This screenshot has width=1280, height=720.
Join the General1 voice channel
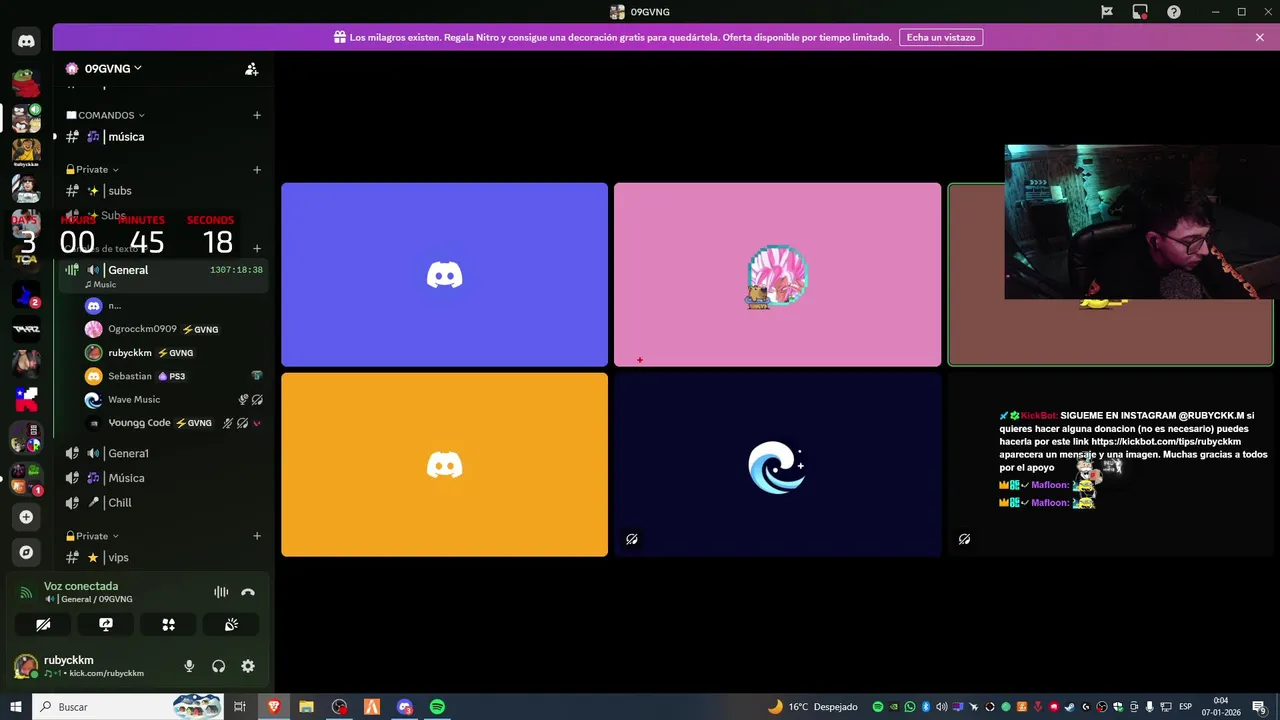pyautogui.click(x=163, y=453)
